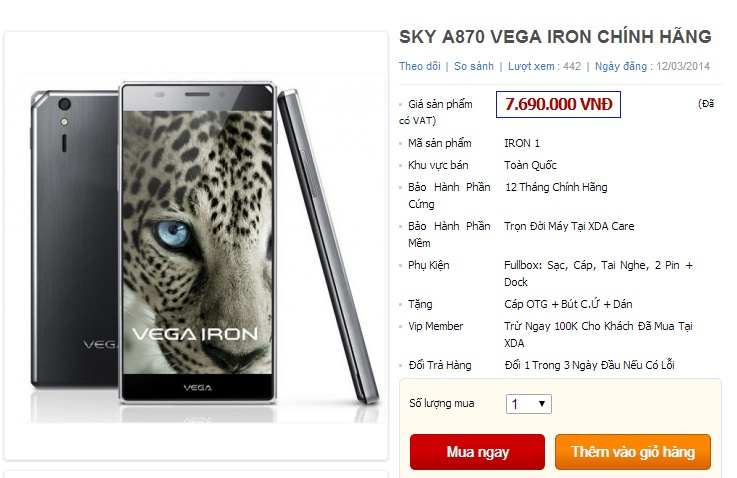Click the SKY A870 VEGA IRON title

coord(555,37)
